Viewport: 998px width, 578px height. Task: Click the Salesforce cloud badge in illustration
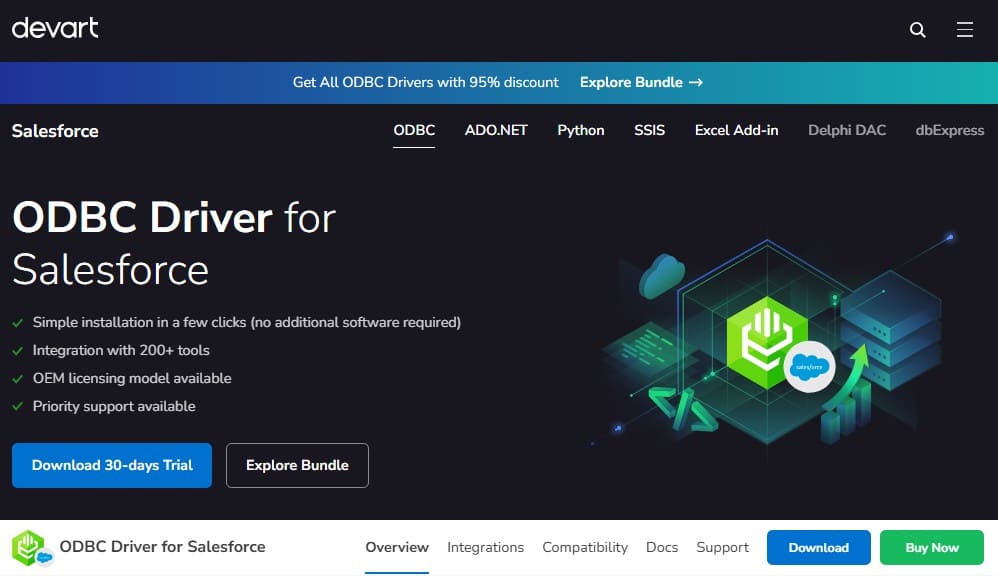coord(809,369)
